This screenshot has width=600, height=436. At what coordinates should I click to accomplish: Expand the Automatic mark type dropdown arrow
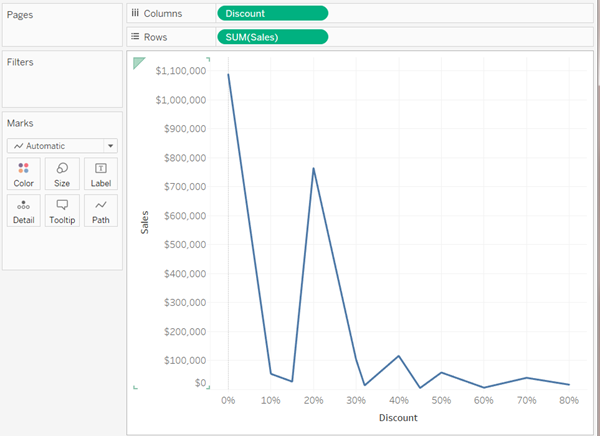111,146
